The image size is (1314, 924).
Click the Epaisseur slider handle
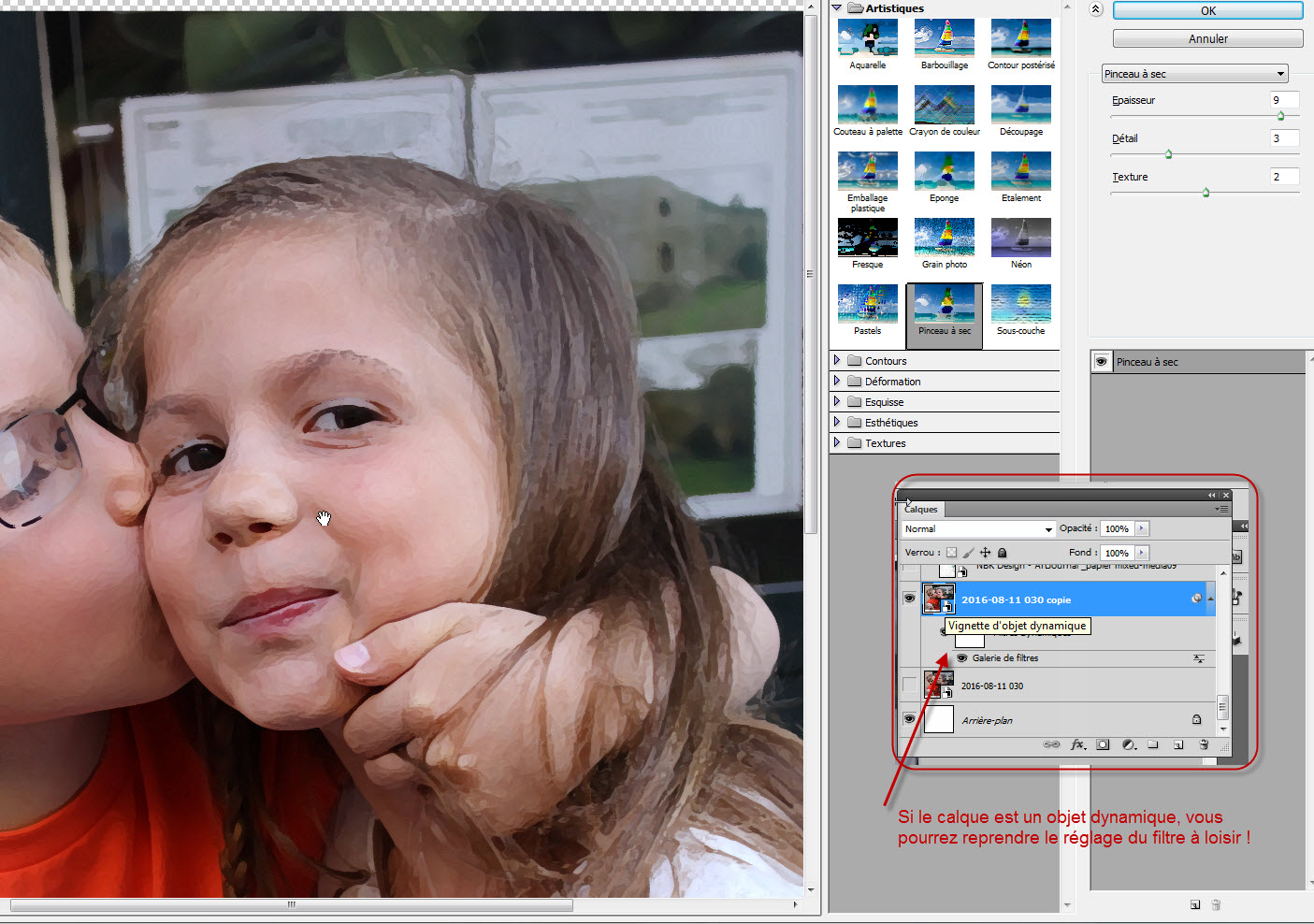point(1280,116)
